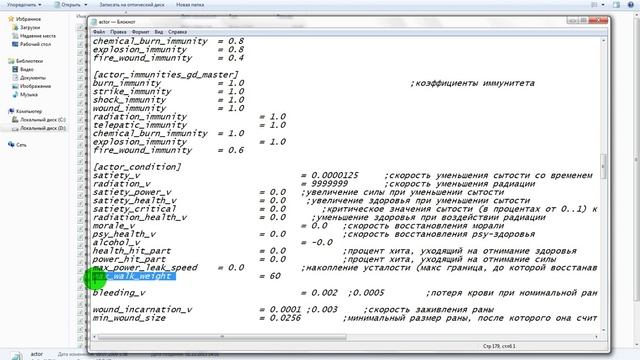
Task: Select Избранное in Explorer navigation pane
Action: point(28,19)
